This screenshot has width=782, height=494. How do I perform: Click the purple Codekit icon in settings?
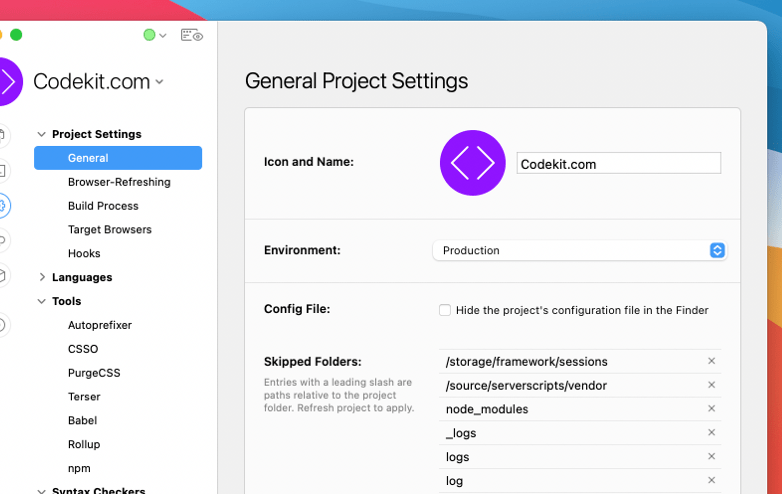[x=472, y=163]
